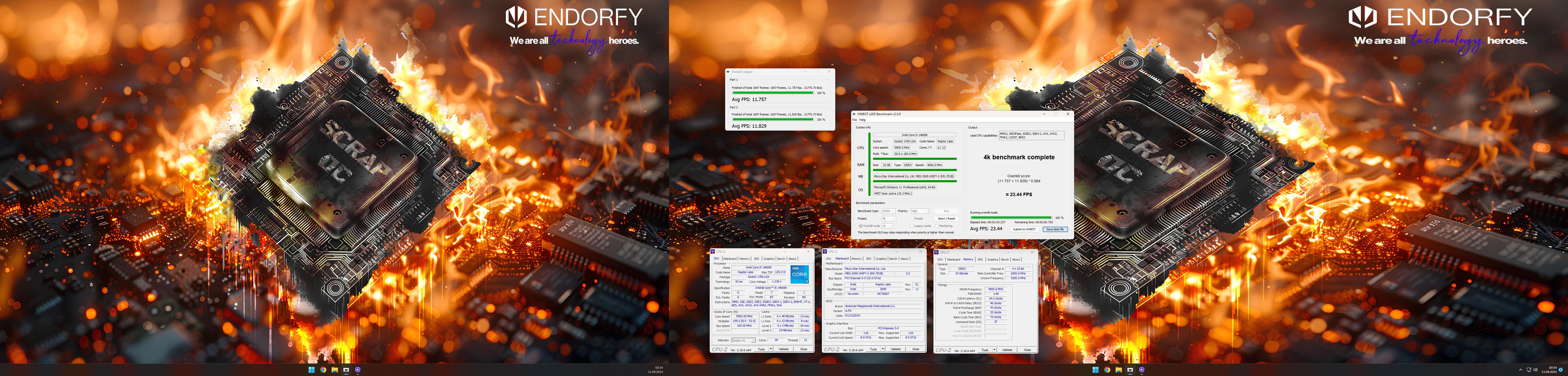Open the Help menu in HWBOT x265

862,120
